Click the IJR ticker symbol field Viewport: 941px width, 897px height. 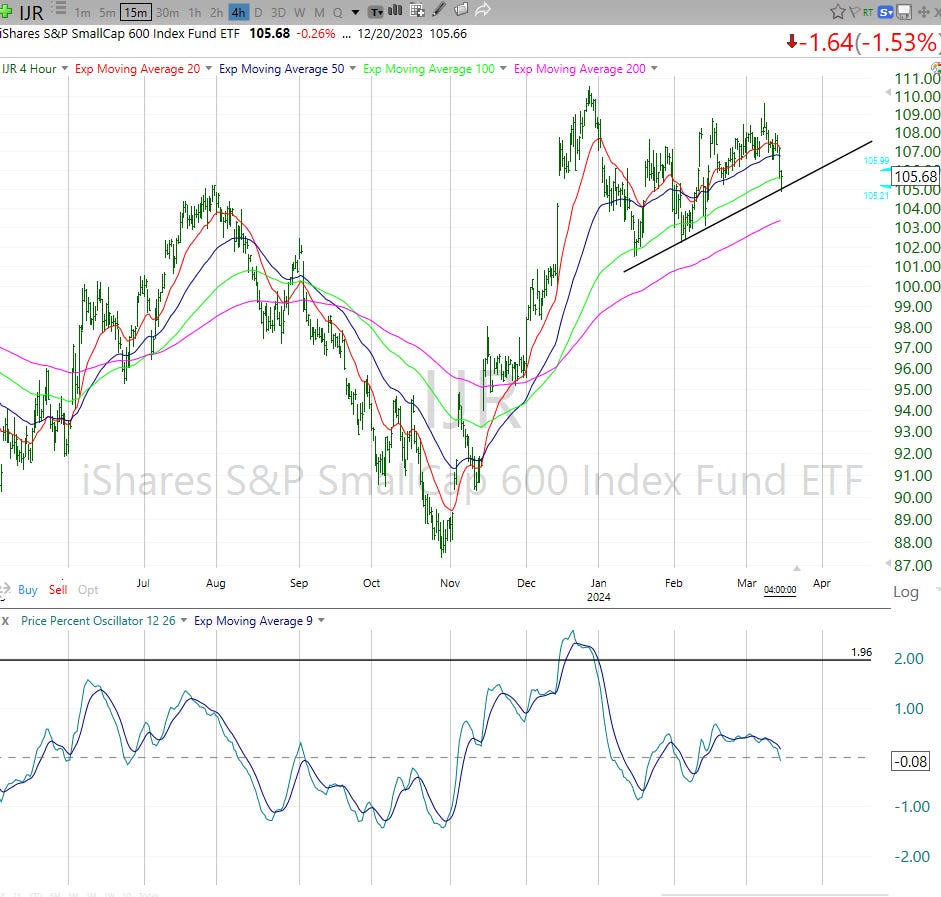(x=31, y=12)
